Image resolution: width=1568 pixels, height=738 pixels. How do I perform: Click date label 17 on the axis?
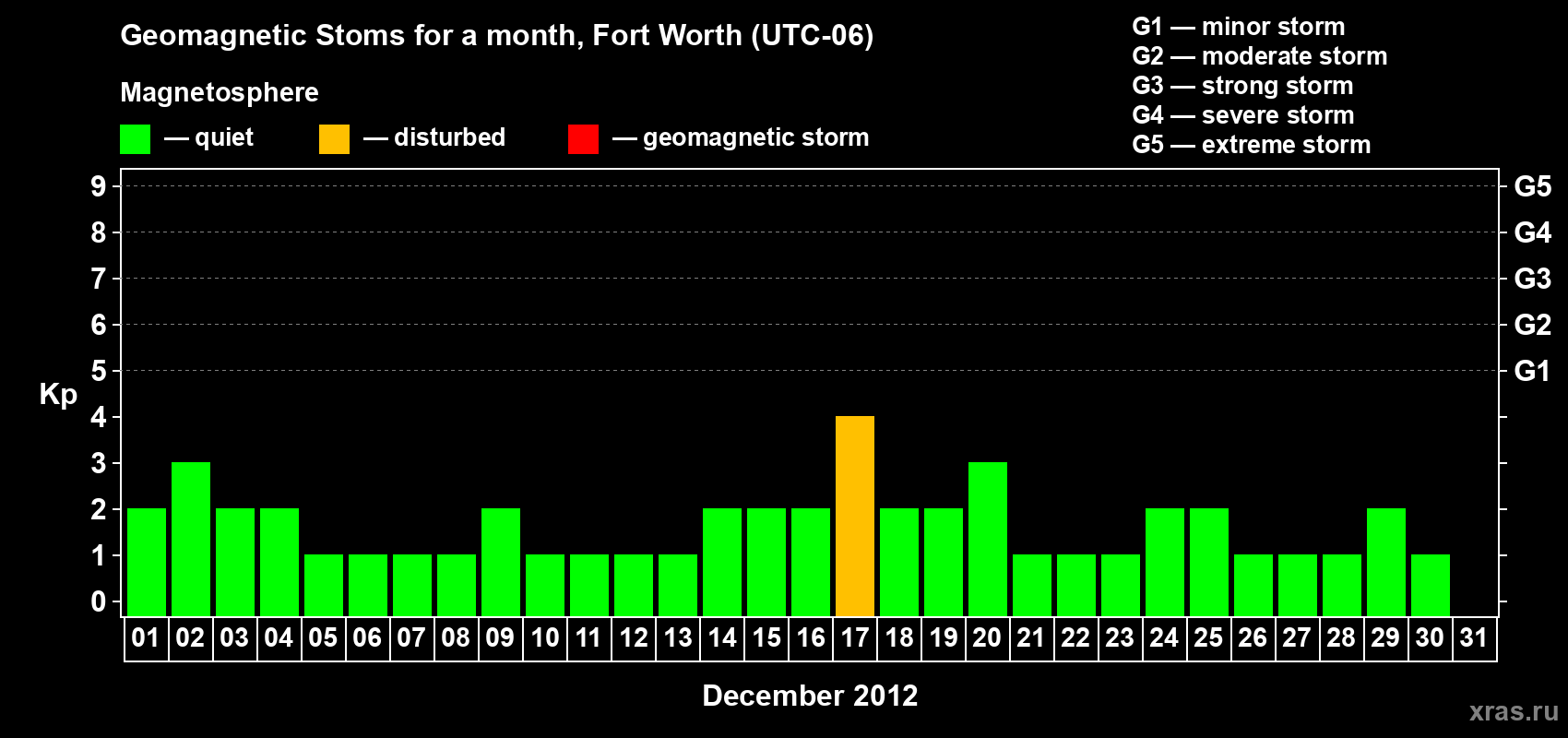click(855, 638)
